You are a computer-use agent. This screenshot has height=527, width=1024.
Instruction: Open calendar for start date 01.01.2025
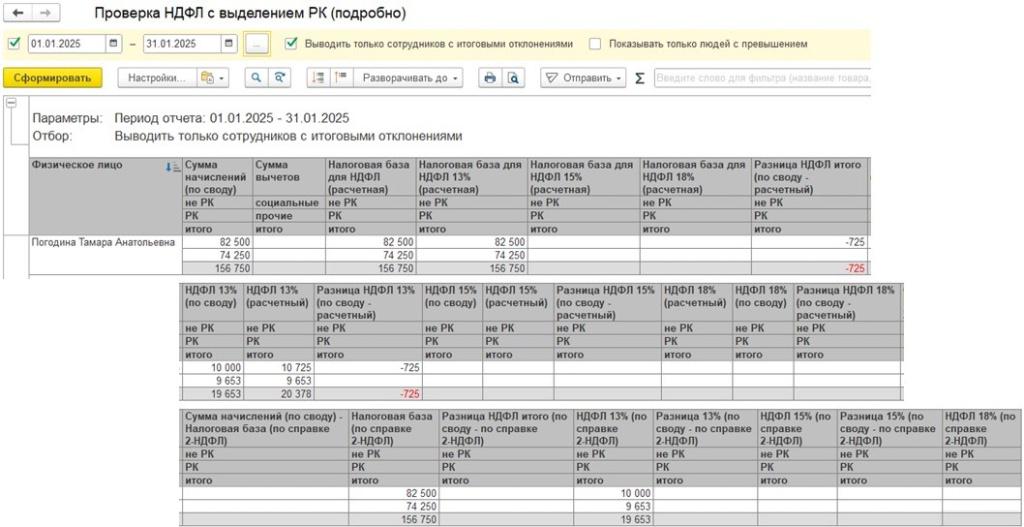pyautogui.click(x=113, y=44)
